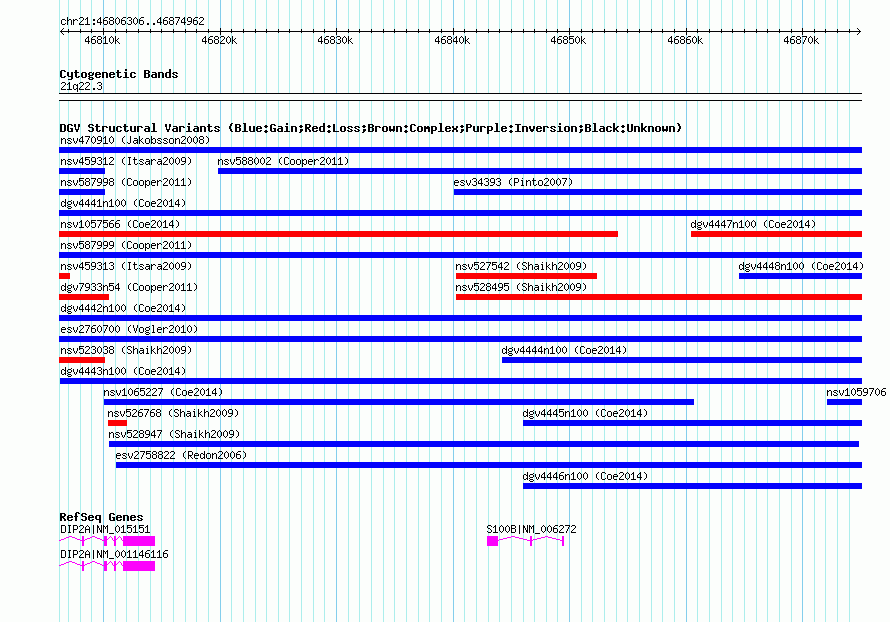Viewport: 890px width, 622px height.
Task: Click the 46850k ruler tick label
Action: click(568, 40)
